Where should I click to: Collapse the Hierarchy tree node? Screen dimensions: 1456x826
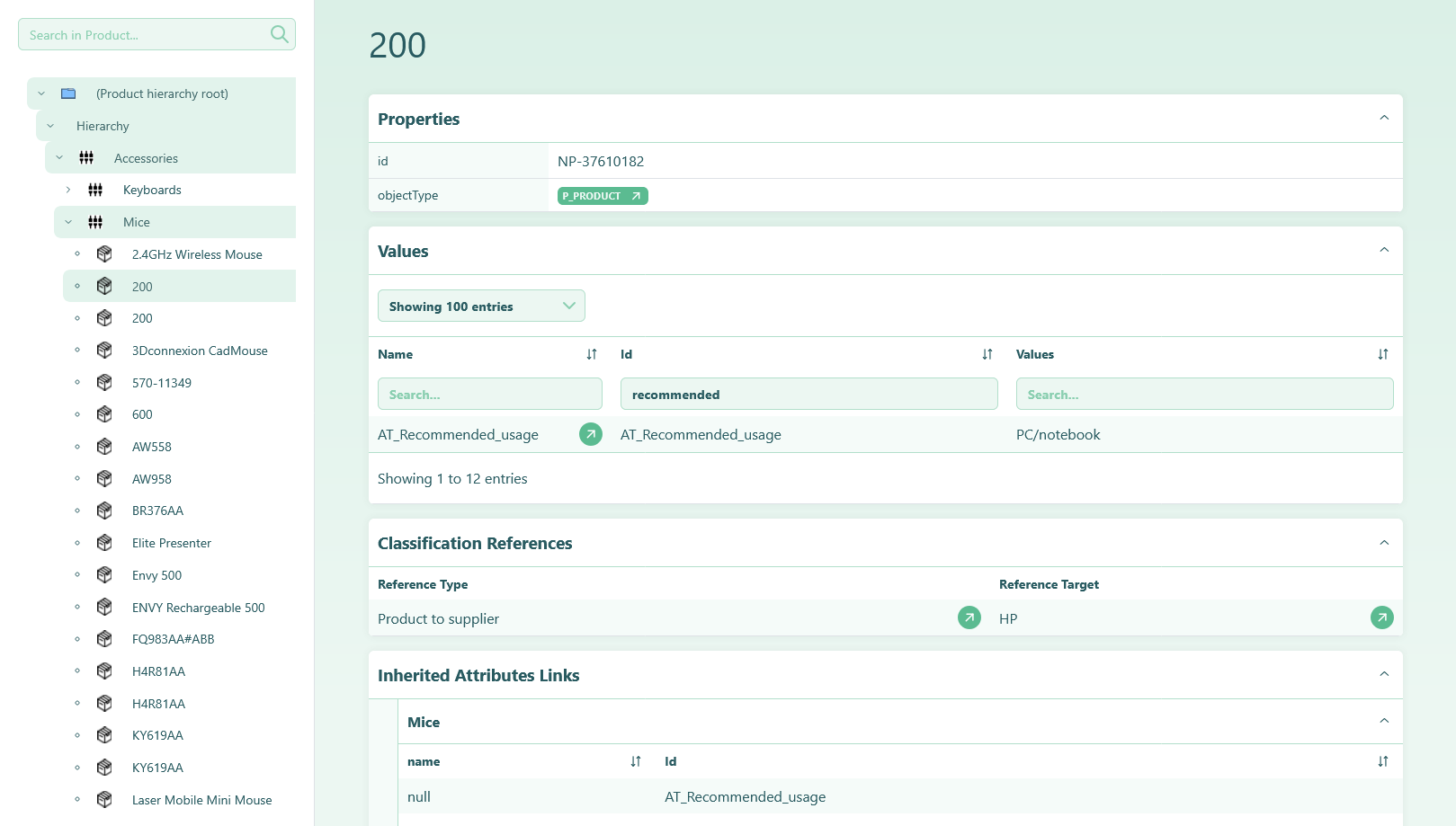pyautogui.click(x=50, y=126)
